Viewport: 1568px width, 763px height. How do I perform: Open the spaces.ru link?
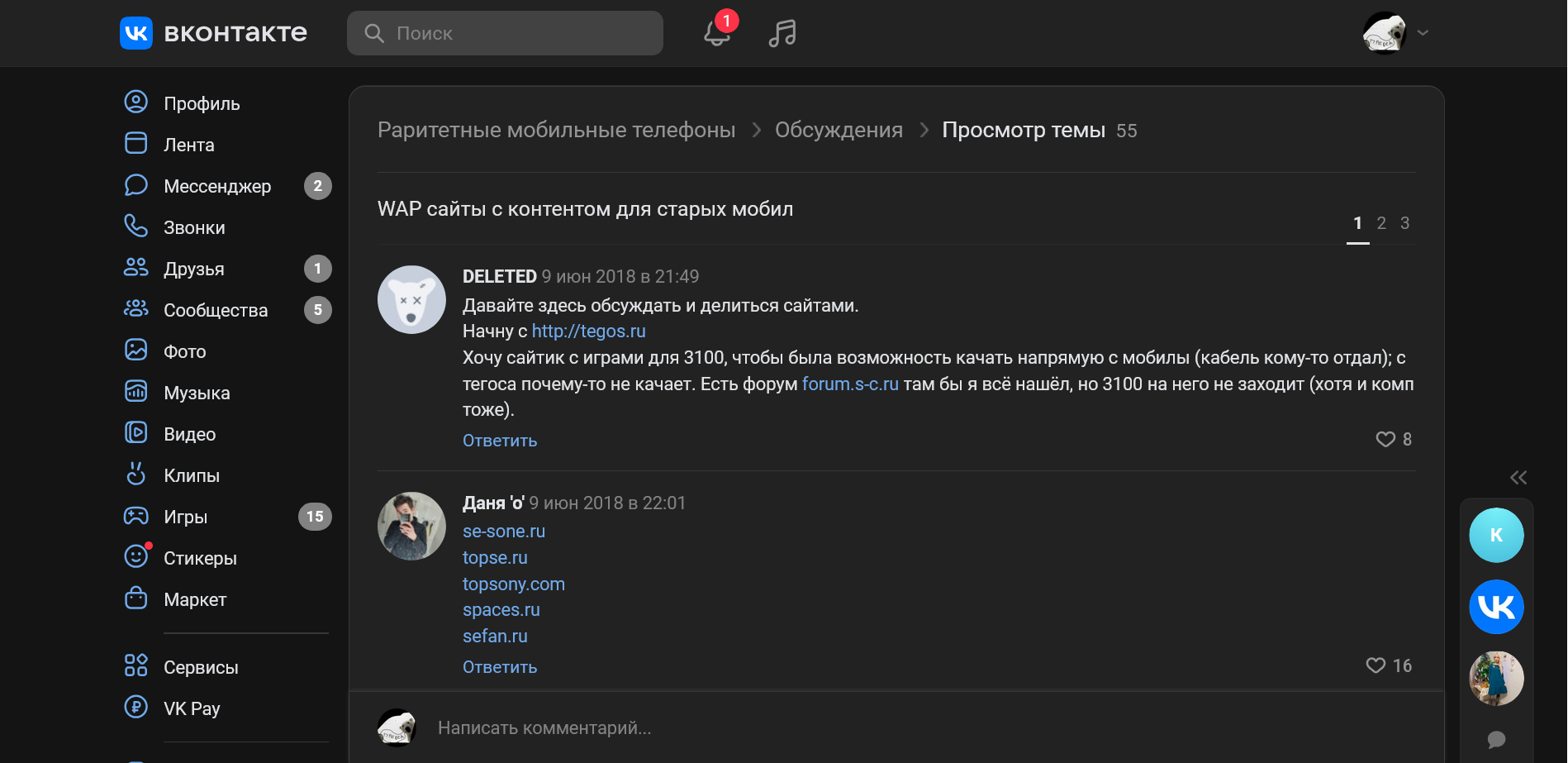pos(501,610)
